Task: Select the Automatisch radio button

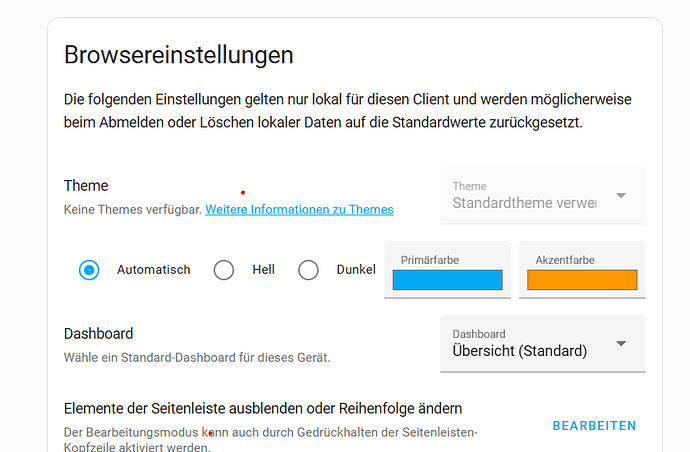Action: (x=89, y=270)
